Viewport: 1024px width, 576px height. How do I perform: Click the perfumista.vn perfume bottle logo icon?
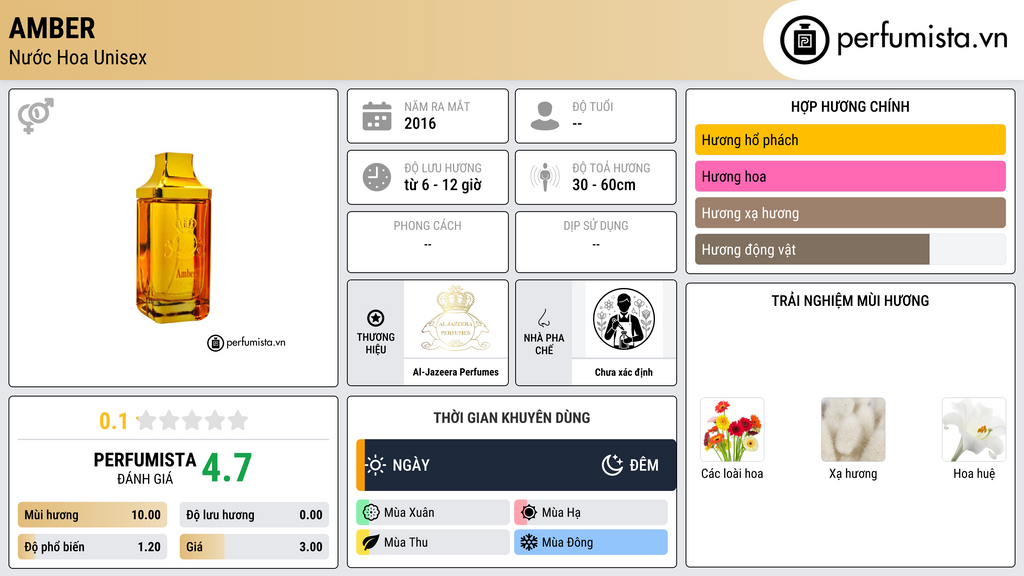pyautogui.click(x=804, y=40)
